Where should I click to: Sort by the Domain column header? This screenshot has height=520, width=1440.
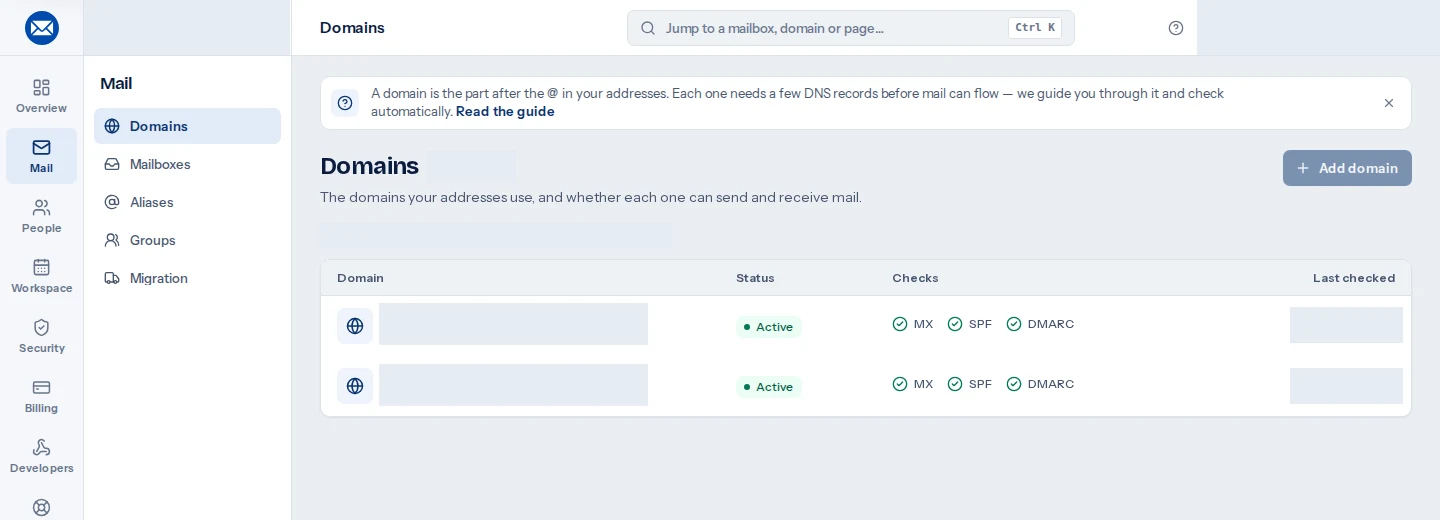360,278
